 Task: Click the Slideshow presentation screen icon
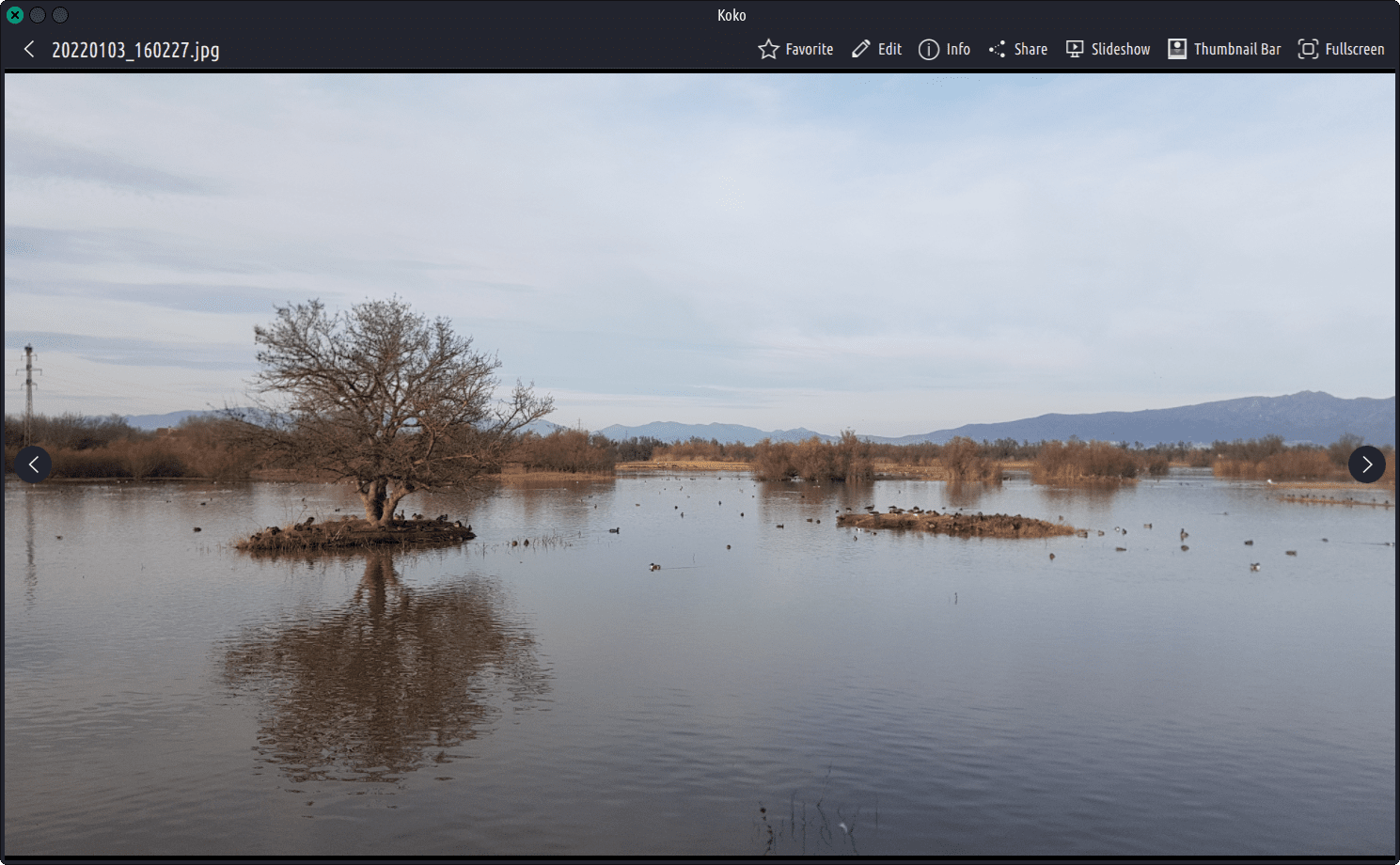point(1074,50)
